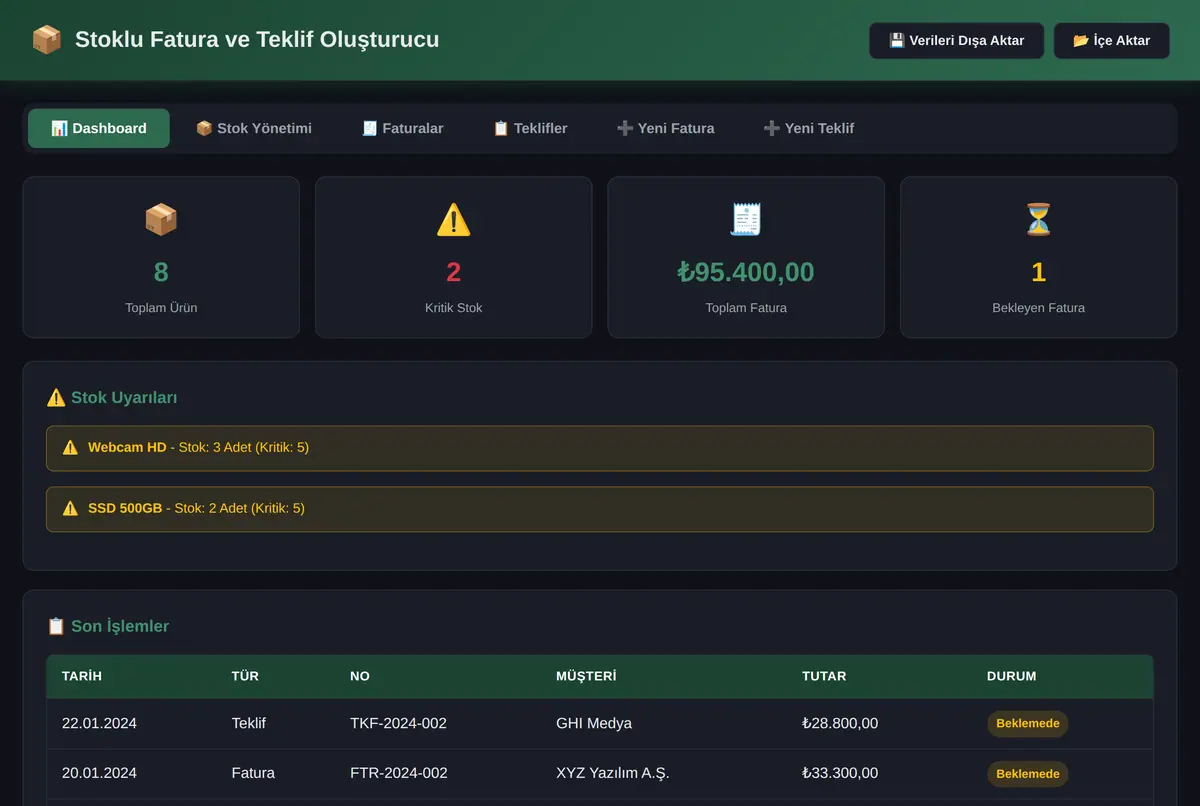This screenshot has height=806, width=1200.
Task: Select the Yeni Fatura tab
Action: [666, 128]
